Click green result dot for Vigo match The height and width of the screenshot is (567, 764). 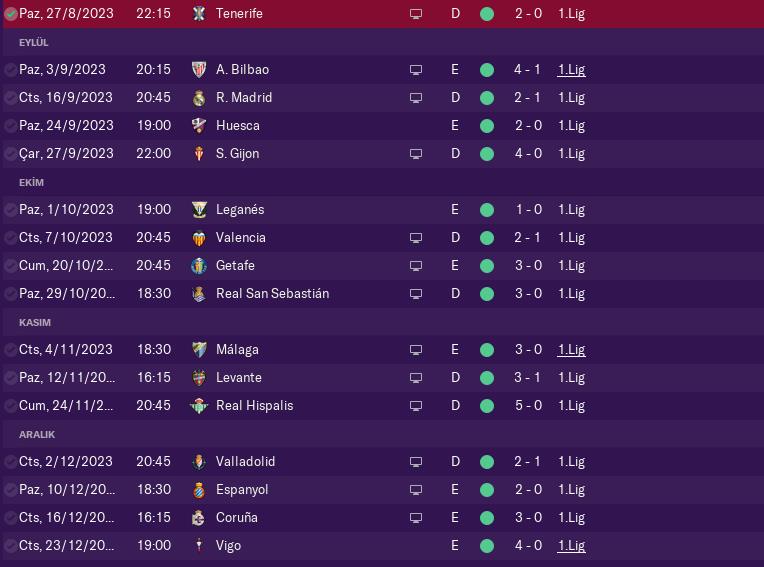487,546
